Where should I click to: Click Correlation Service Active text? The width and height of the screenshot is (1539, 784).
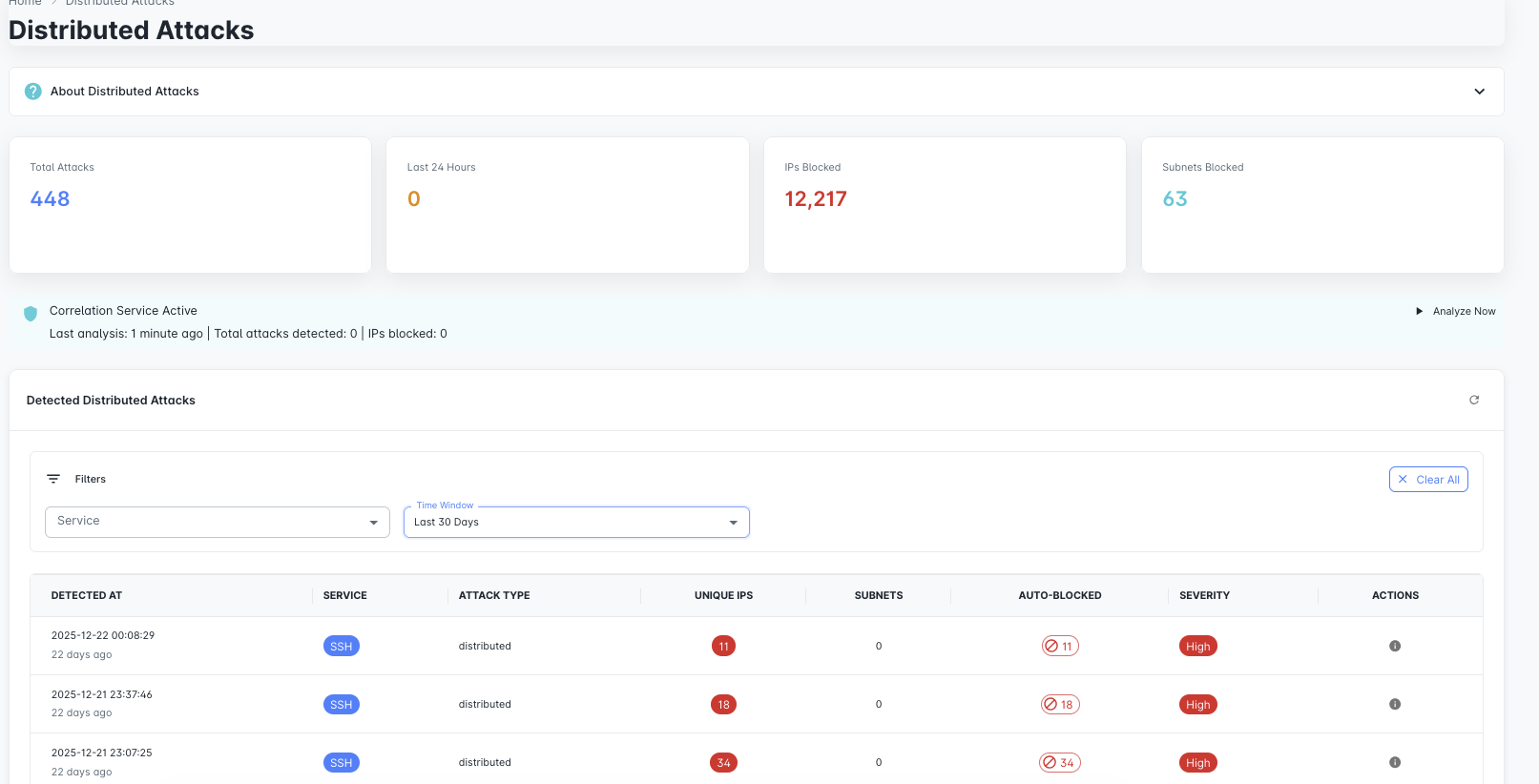[x=123, y=311]
